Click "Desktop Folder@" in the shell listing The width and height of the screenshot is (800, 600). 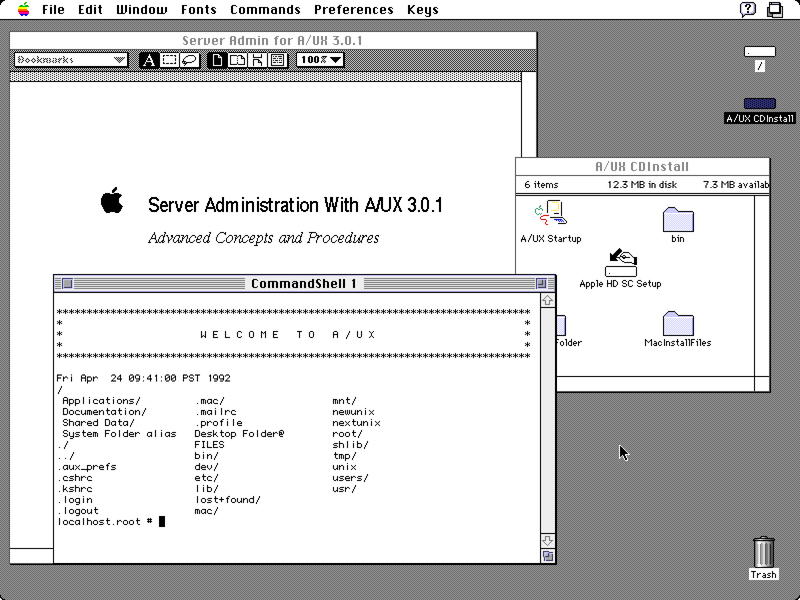(x=239, y=434)
